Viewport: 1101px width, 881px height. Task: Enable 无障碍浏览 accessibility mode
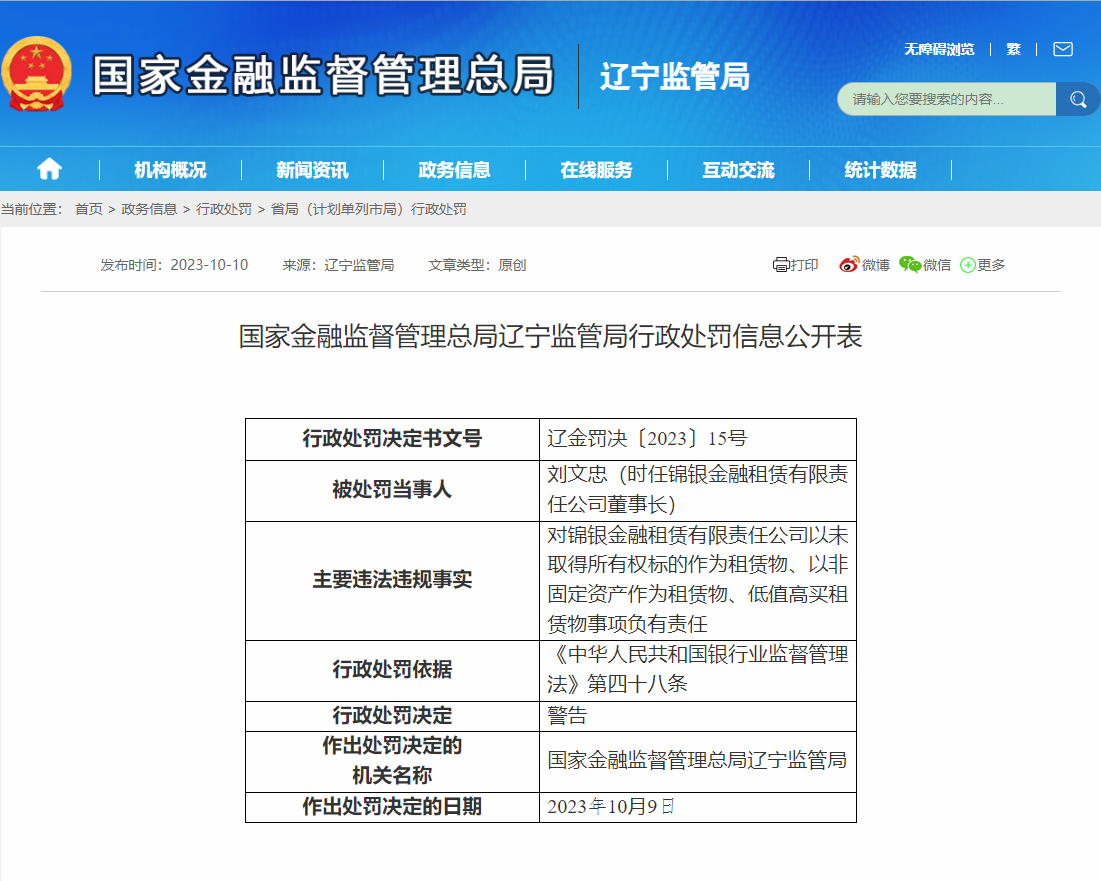[939, 49]
